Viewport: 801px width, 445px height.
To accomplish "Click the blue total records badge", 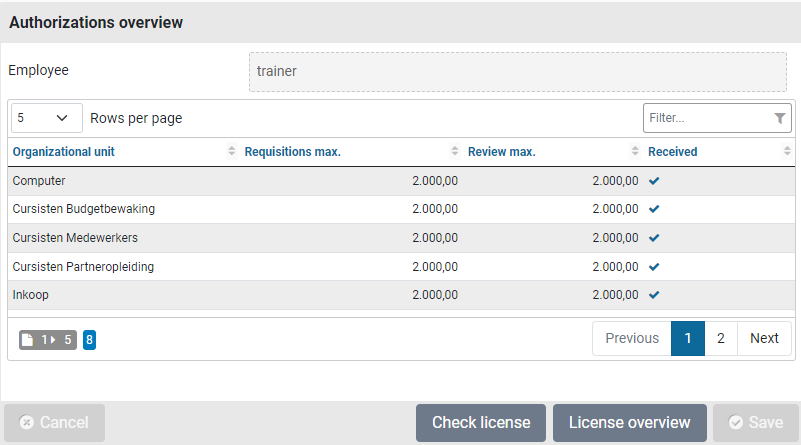I will pyautogui.click(x=89, y=339).
